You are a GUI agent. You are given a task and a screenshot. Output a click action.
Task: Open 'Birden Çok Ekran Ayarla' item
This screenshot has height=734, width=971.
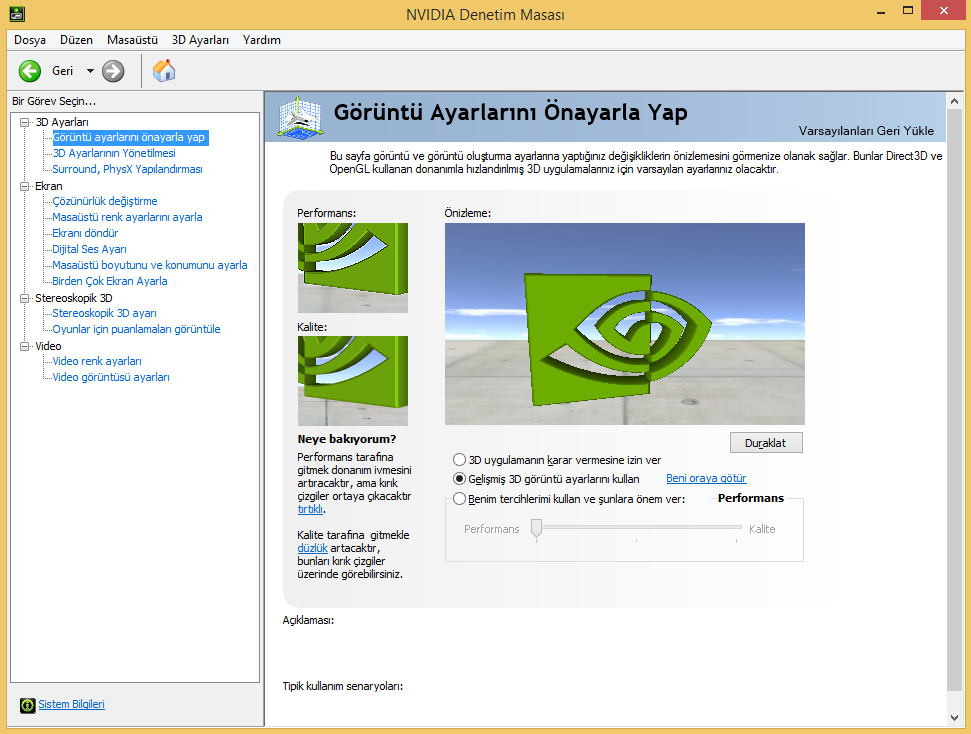pyautogui.click(x=110, y=281)
